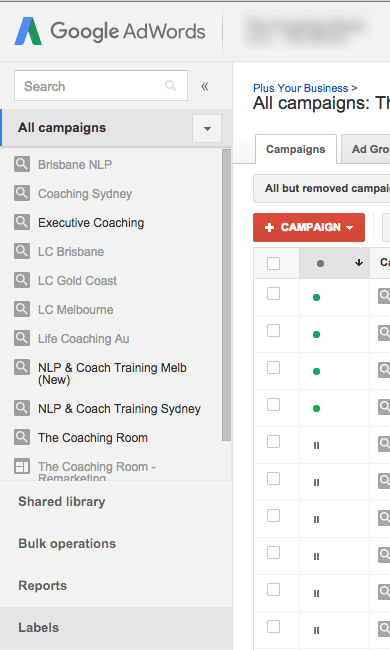Open the LC Brisbane campaign
390x650 pixels.
click(x=71, y=252)
